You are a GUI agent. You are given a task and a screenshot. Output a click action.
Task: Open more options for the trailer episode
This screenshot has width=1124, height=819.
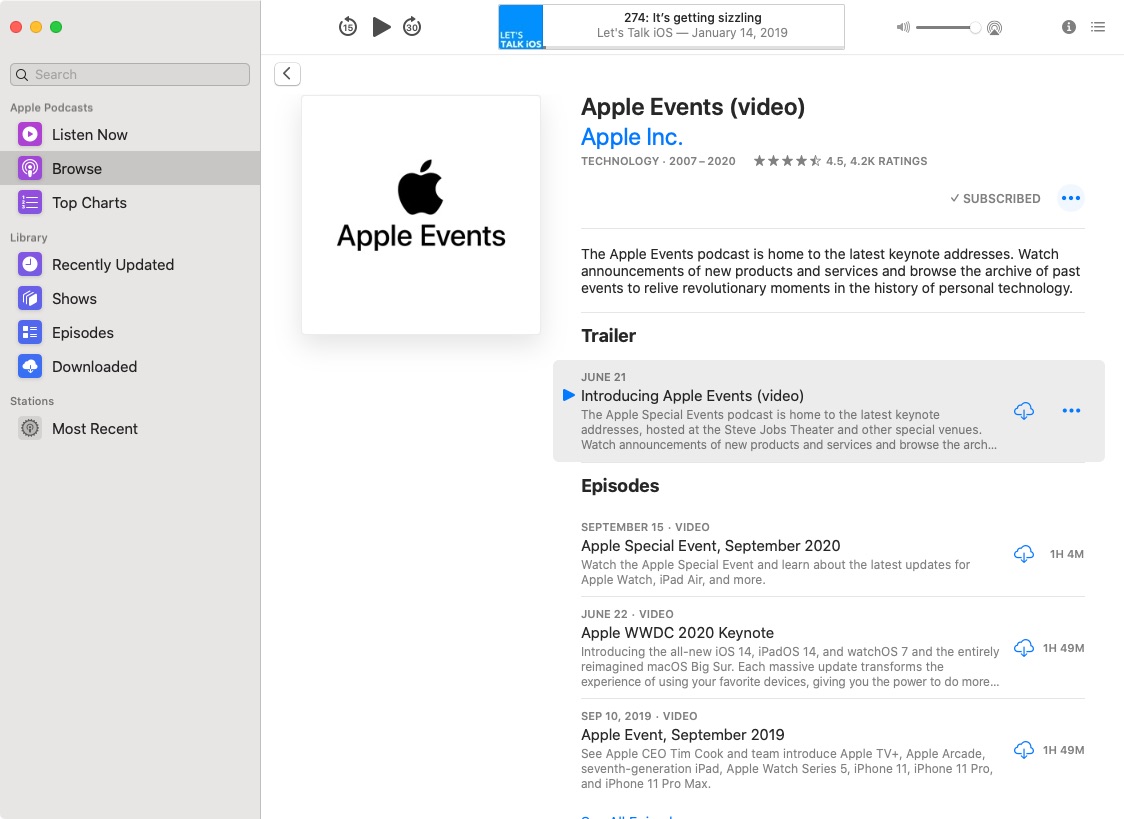[1071, 411]
